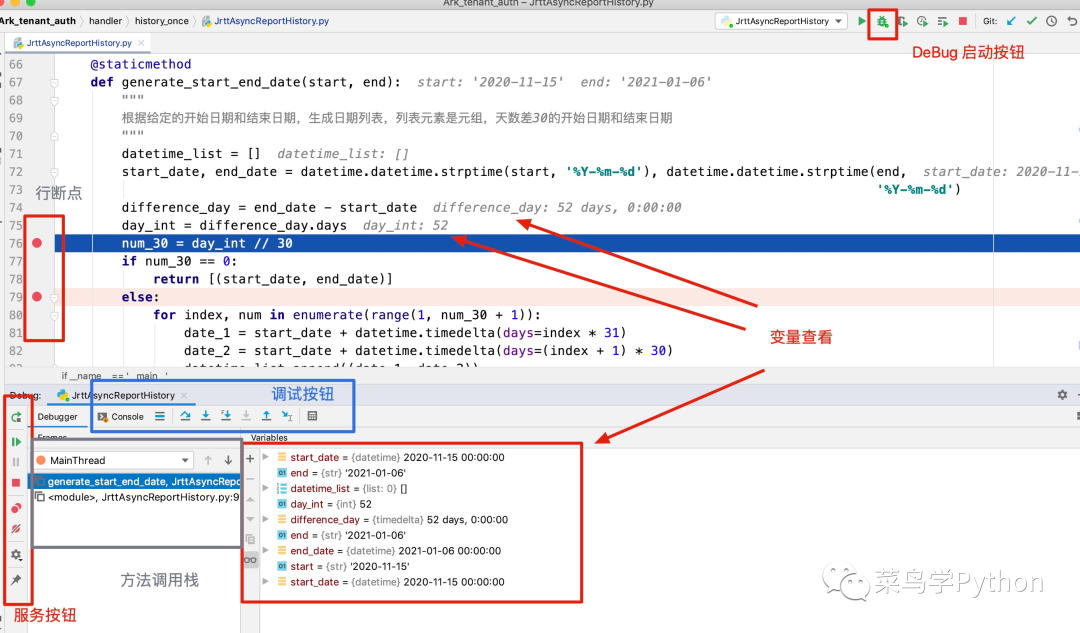Click Run to Cursor button
The height and width of the screenshot is (633, 1080).
tap(287, 416)
